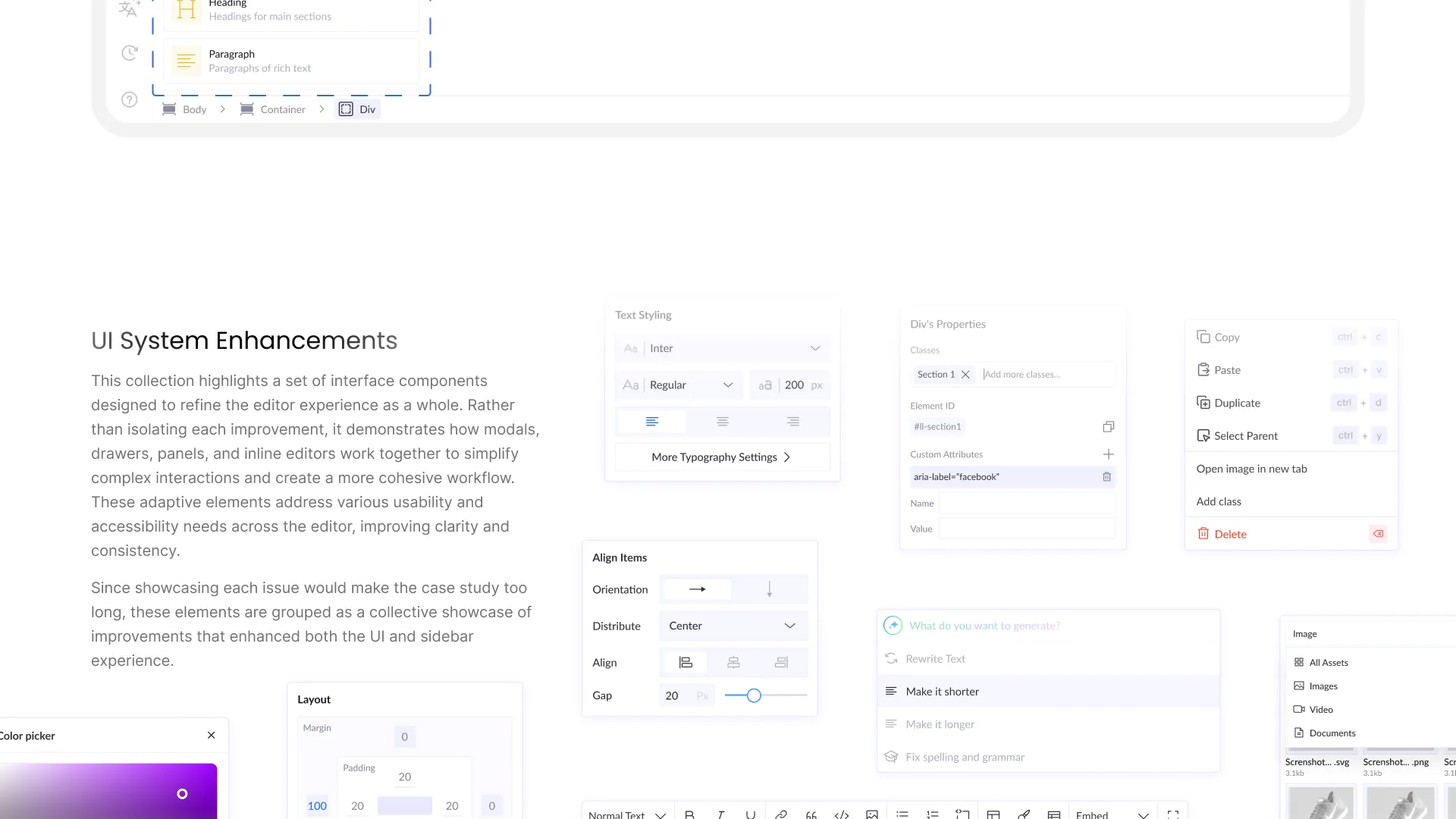Click the Gap slider handle
Screen dimensions: 1456x819
pos(753,695)
